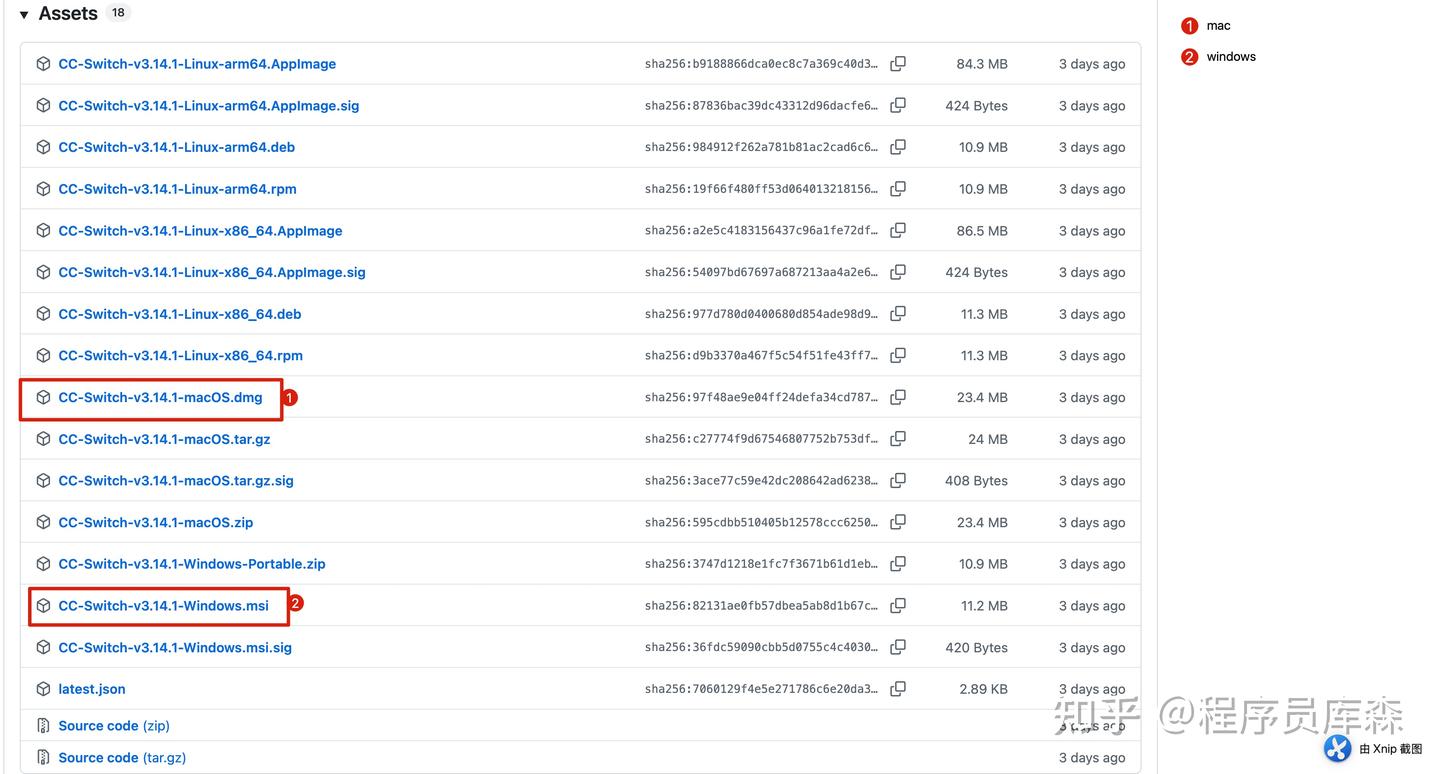Click the 2.89 KB file size

pyautogui.click(x=983, y=689)
